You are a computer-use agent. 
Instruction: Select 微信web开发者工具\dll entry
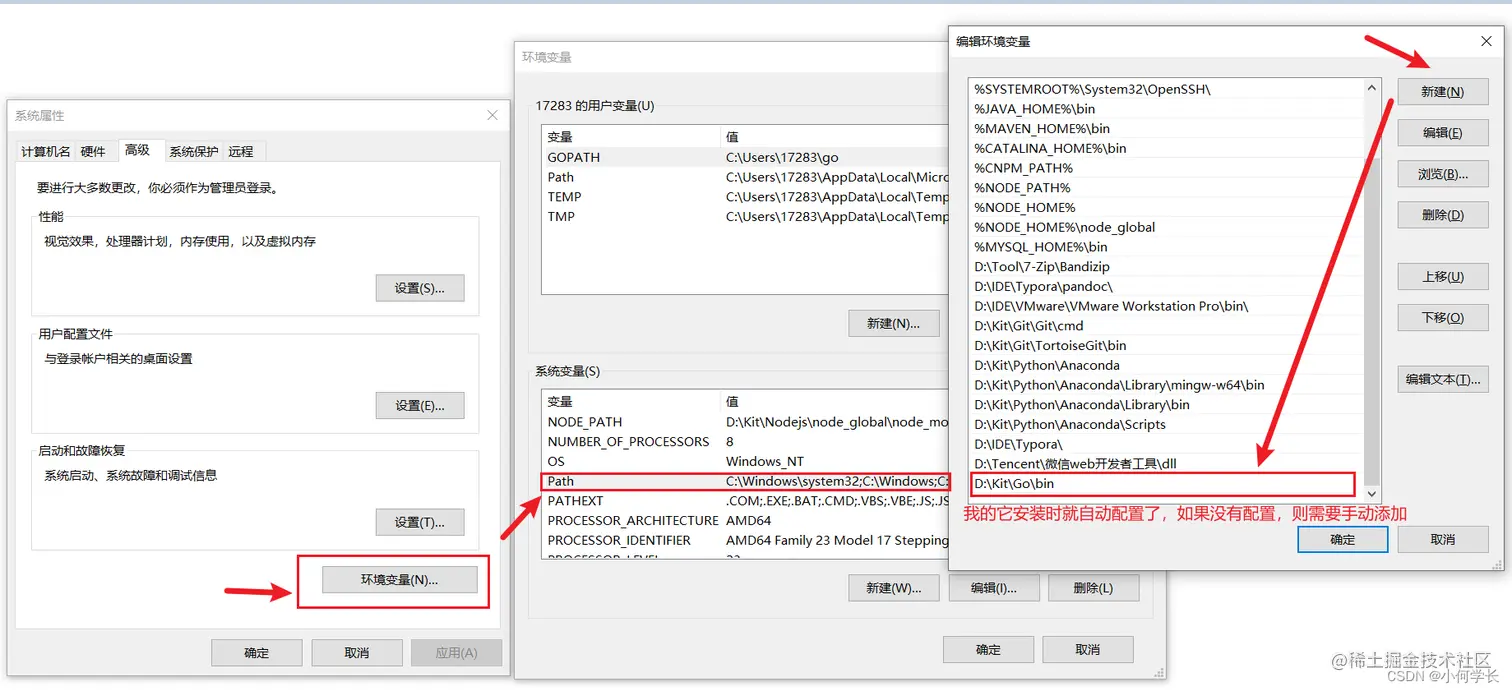[1166, 464]
